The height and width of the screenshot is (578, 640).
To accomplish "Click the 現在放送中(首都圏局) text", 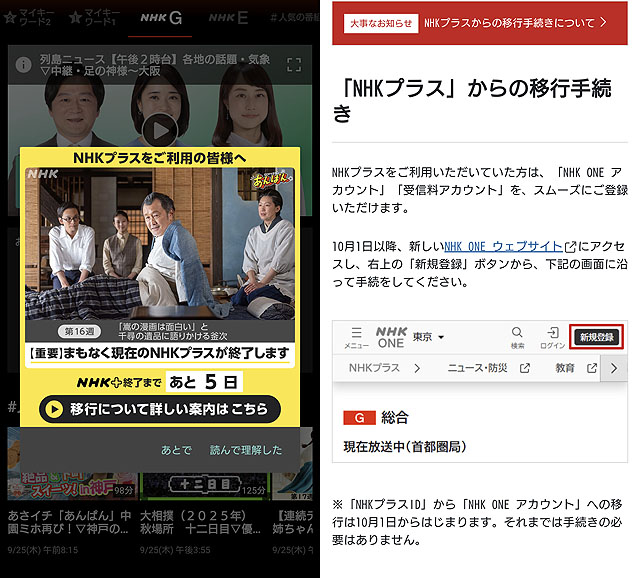I will [405, 447].
